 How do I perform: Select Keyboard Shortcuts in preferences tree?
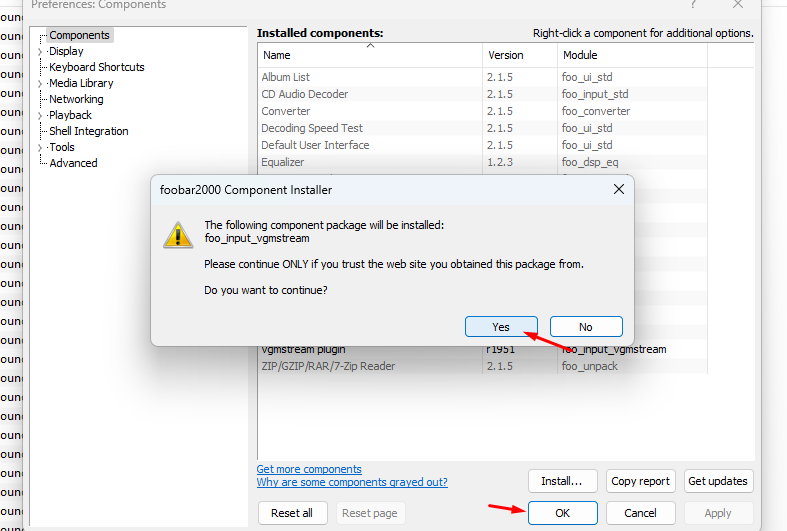[97, 67]
